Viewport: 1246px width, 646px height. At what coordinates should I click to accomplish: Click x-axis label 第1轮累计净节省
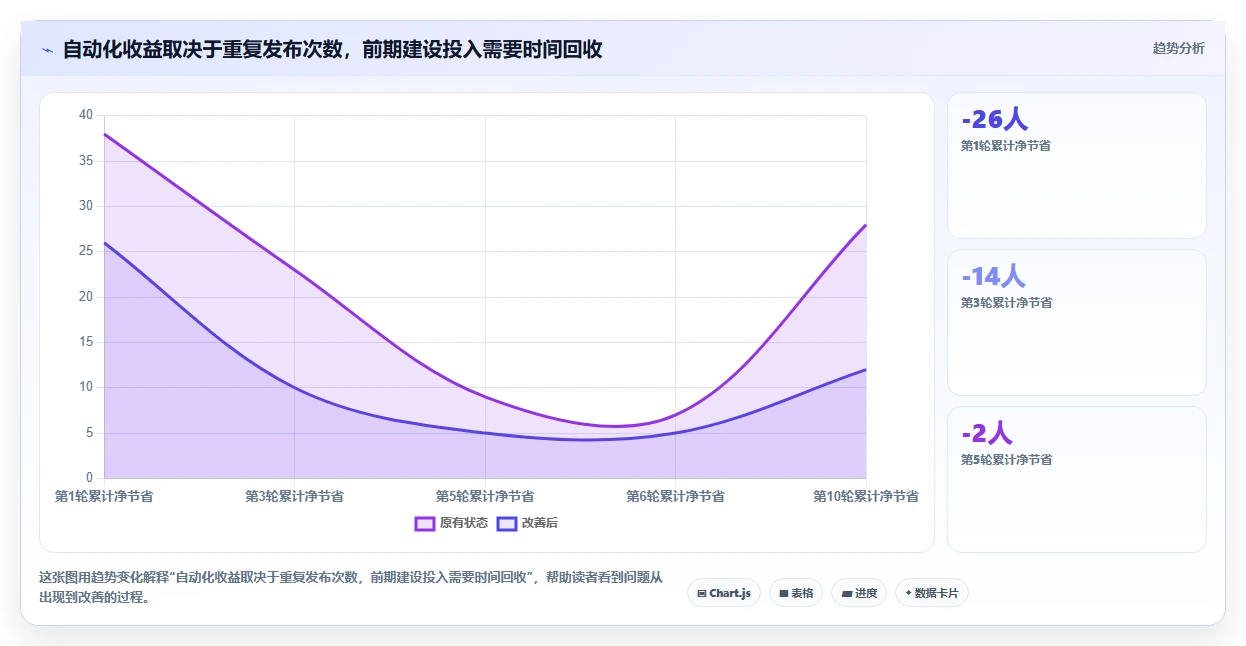pos(104,496)
